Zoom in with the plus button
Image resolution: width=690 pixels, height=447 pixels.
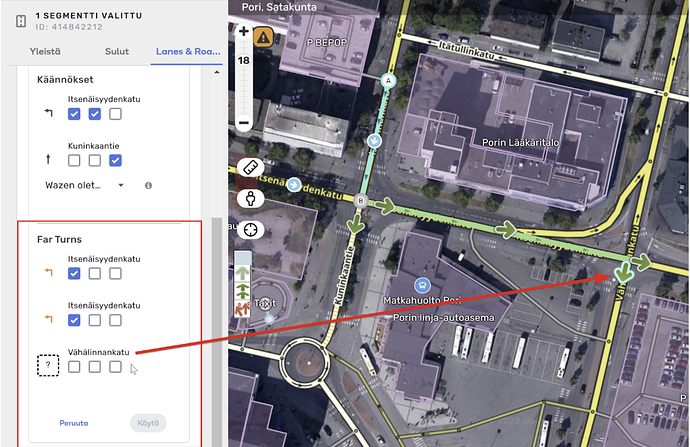244,32
